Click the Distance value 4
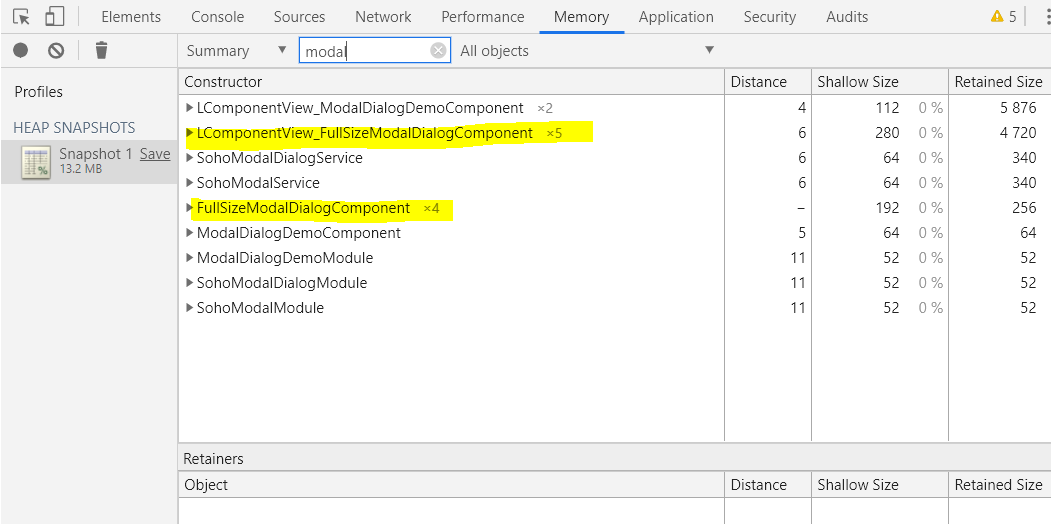 pos(802,108)
